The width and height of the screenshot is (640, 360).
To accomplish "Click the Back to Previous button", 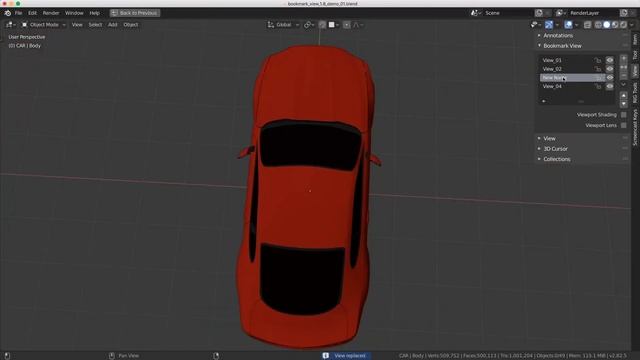I will (135, 13).
